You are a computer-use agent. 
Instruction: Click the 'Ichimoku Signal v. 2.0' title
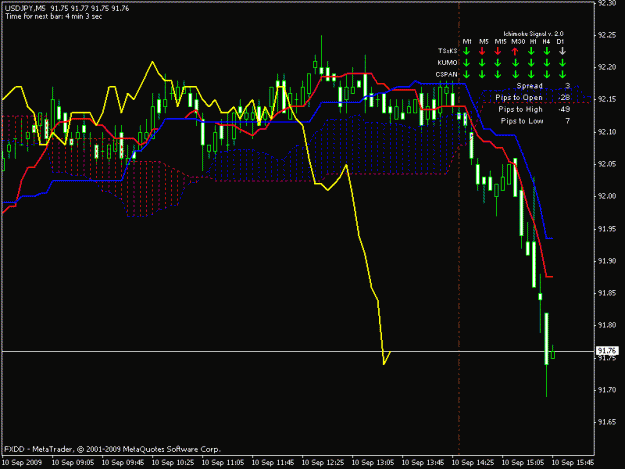(x=533, y=34)
